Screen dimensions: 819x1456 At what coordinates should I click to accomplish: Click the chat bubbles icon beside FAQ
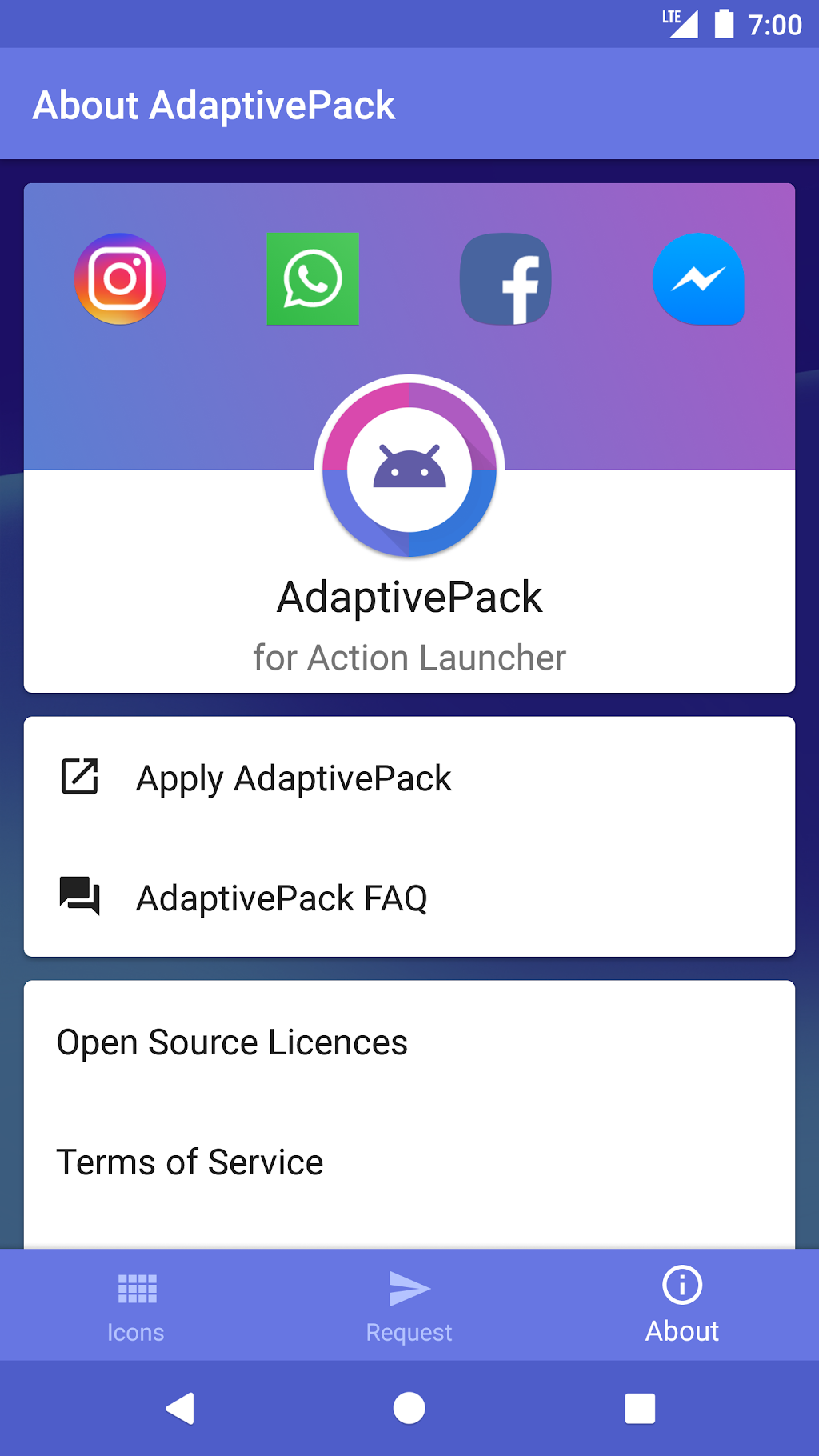(x=80, y=896)
